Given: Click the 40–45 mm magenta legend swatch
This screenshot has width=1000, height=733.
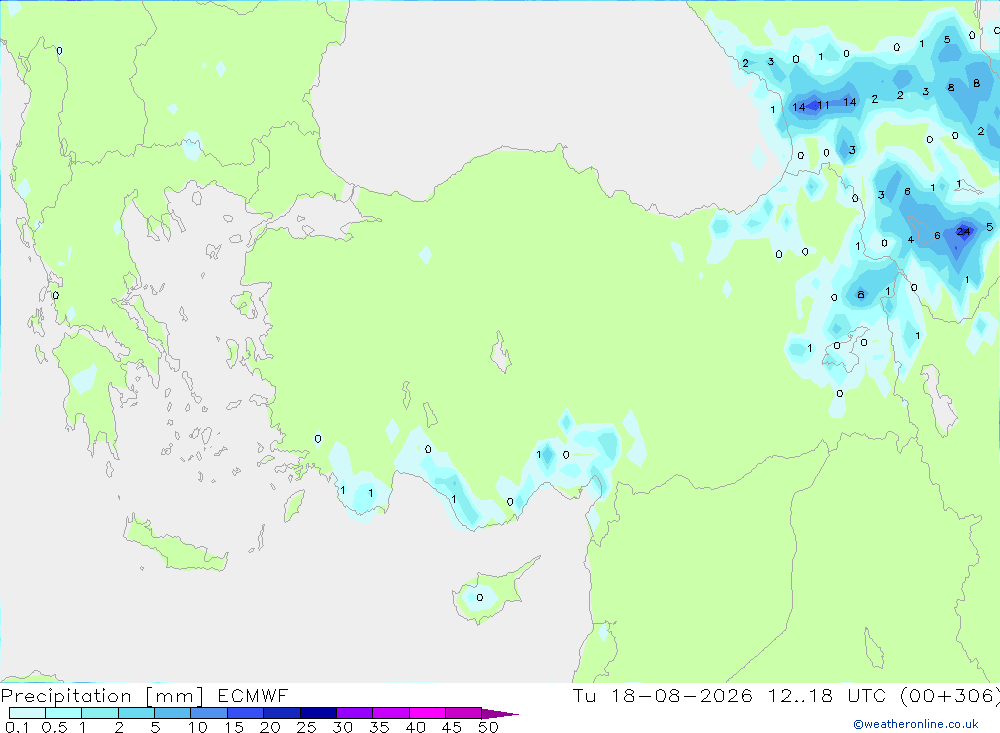Looking at the screenshot, I should (427, 713).
